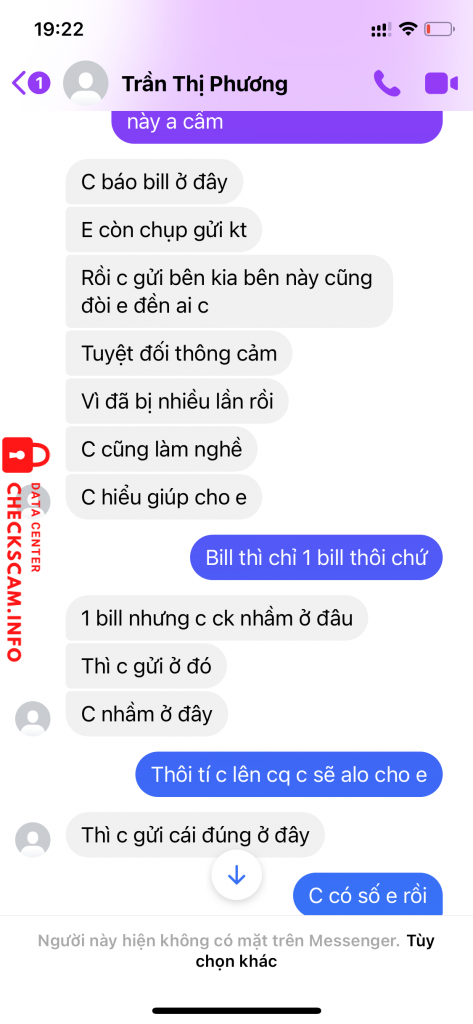Tap the Wi-Fi icon in status bar
Image resolution: width=473 pixels, height=1024 pixels.
click(409, 29)
